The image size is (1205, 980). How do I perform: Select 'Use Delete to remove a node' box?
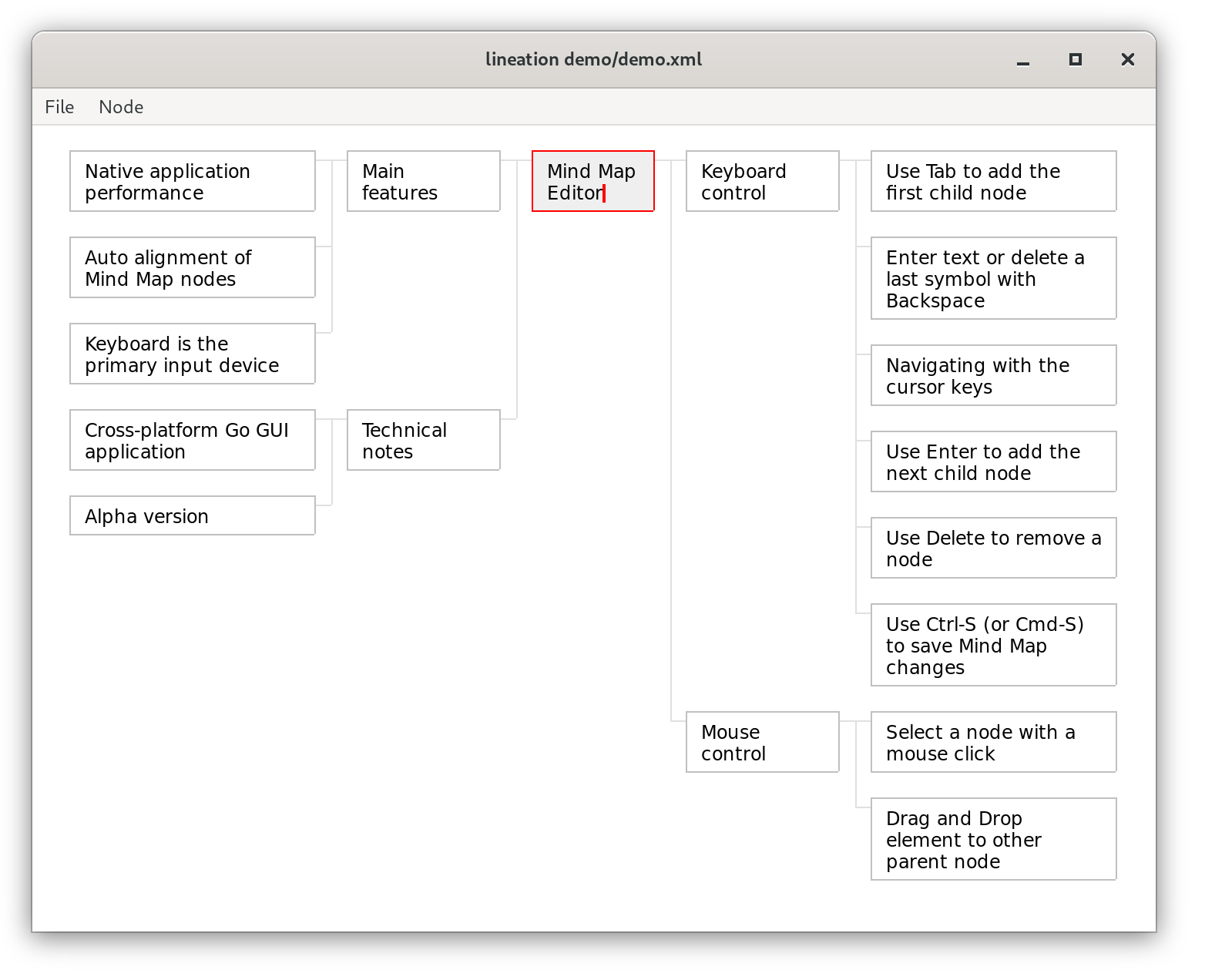(994, 548)
